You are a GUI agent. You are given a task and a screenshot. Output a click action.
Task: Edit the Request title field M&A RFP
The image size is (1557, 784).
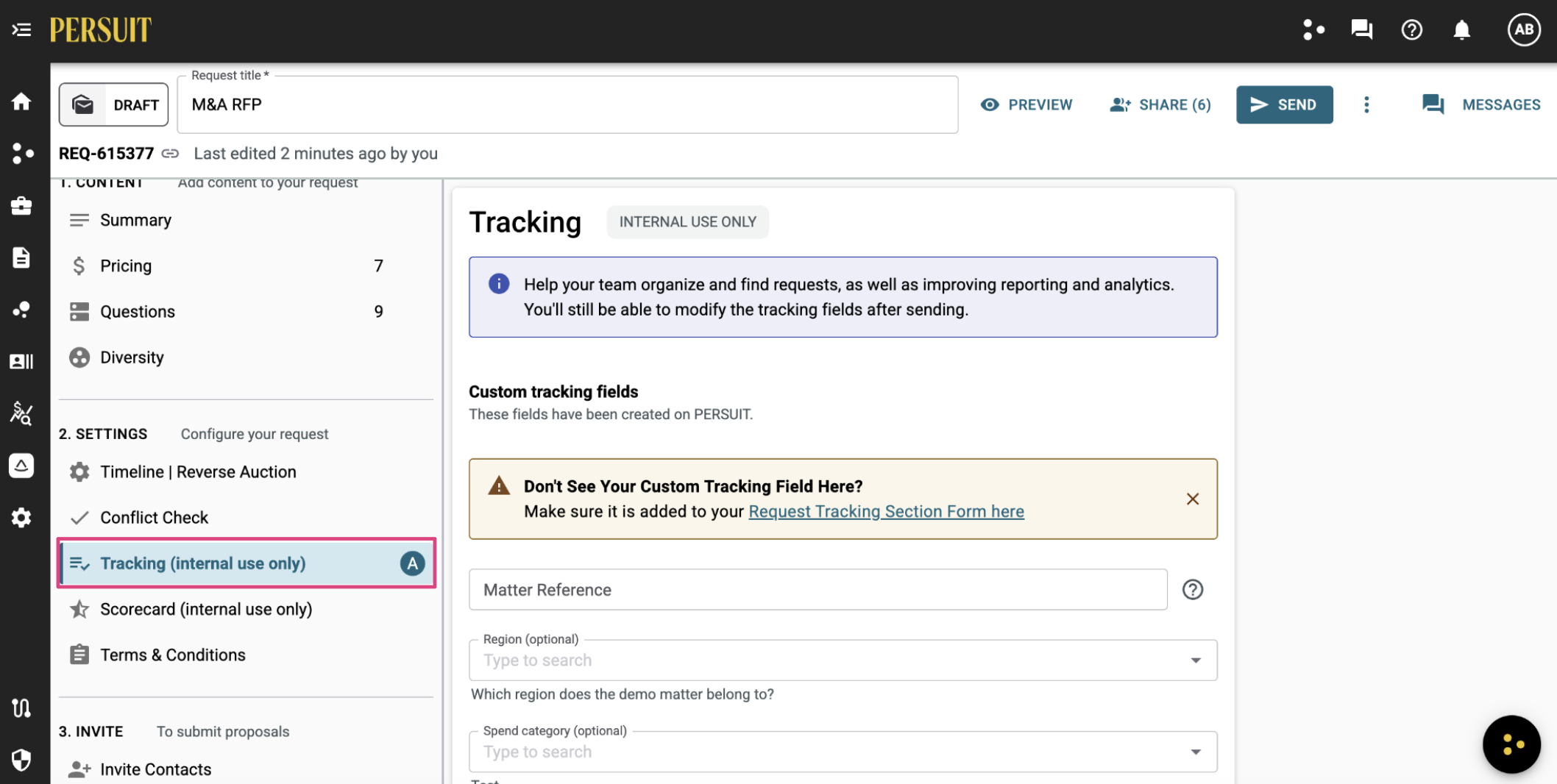567,104
